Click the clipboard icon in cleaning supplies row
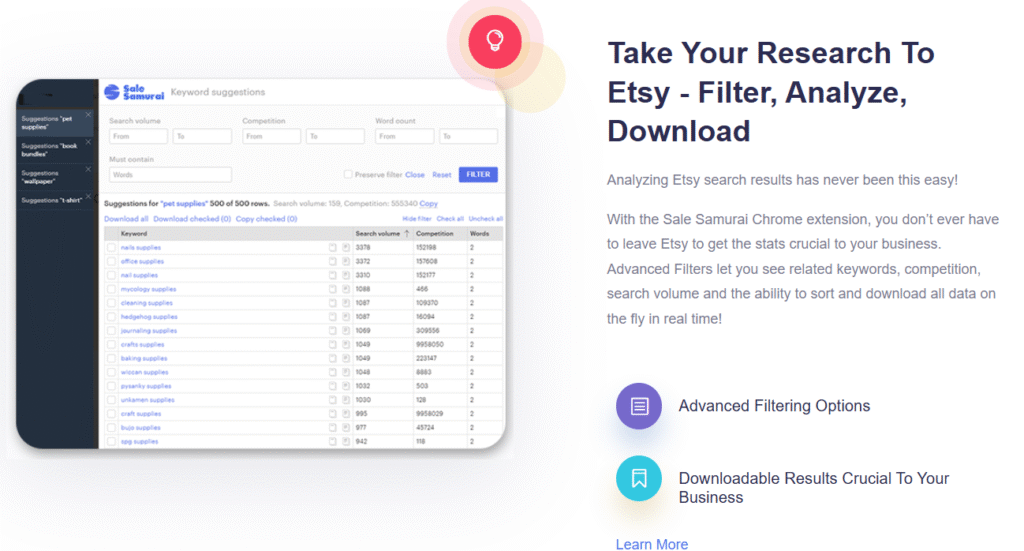 coord(332,303)
